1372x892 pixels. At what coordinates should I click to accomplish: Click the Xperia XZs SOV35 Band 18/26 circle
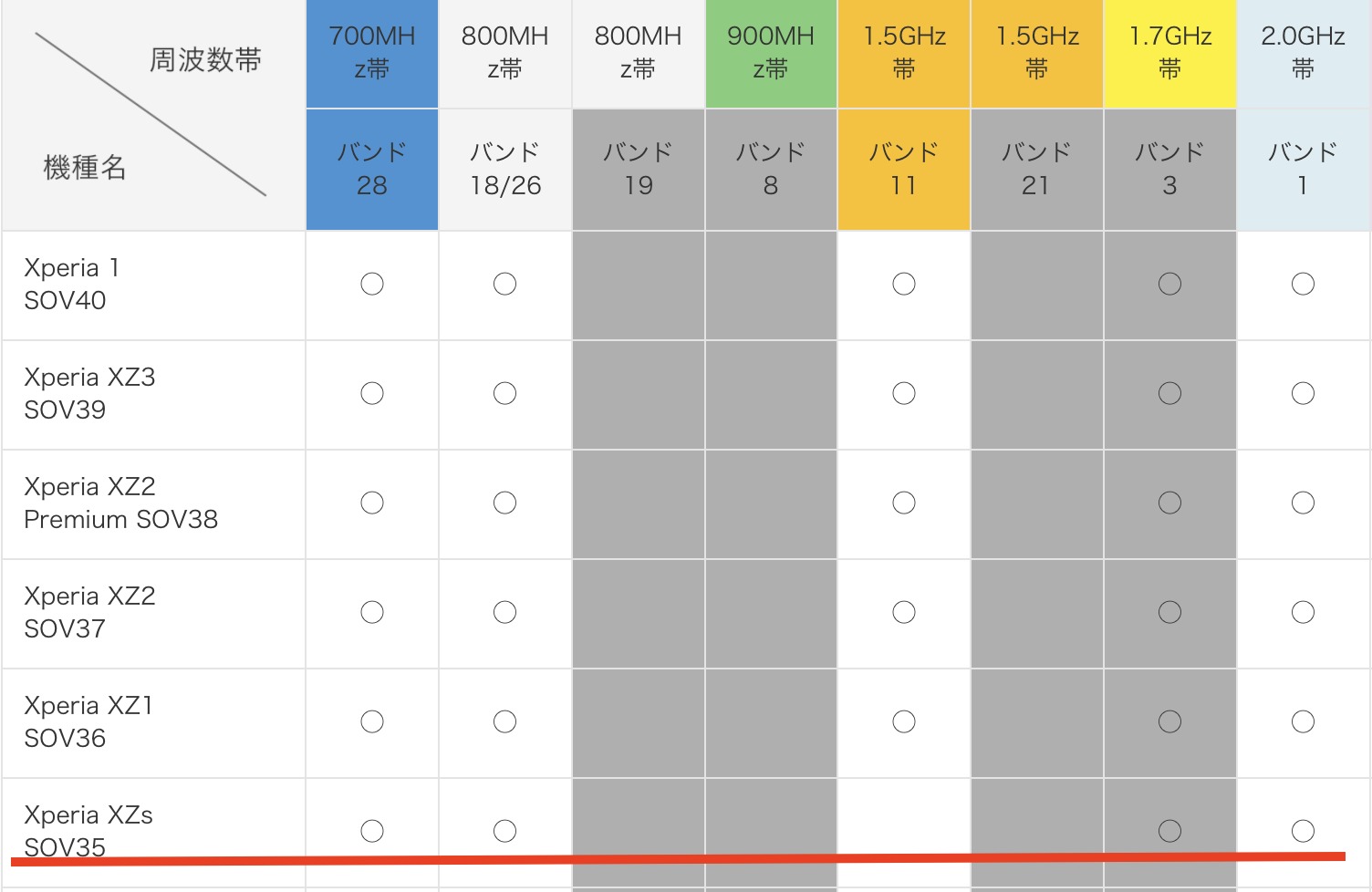(504, 831)
